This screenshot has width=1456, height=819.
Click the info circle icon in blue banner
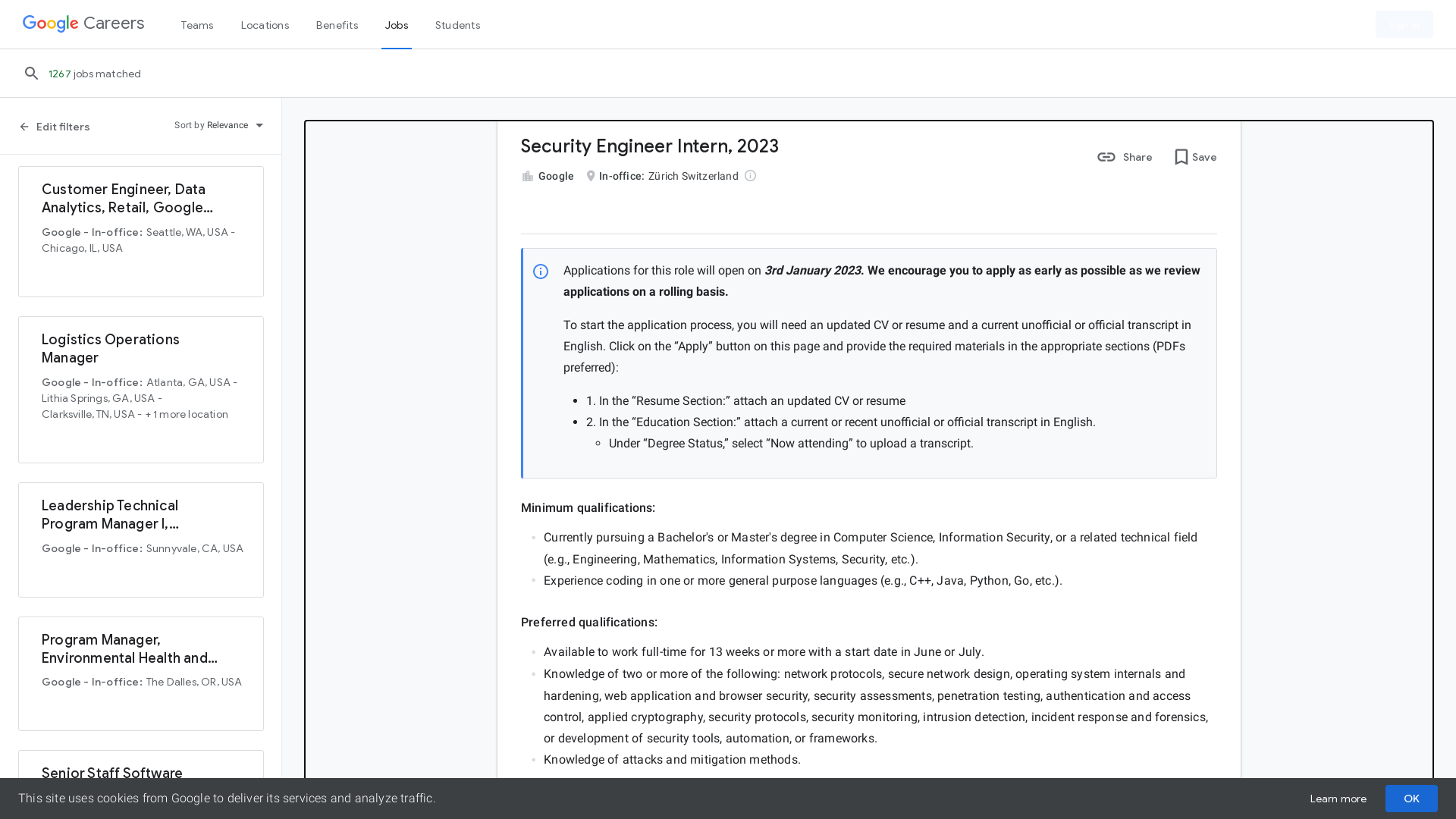click(540, 271)
